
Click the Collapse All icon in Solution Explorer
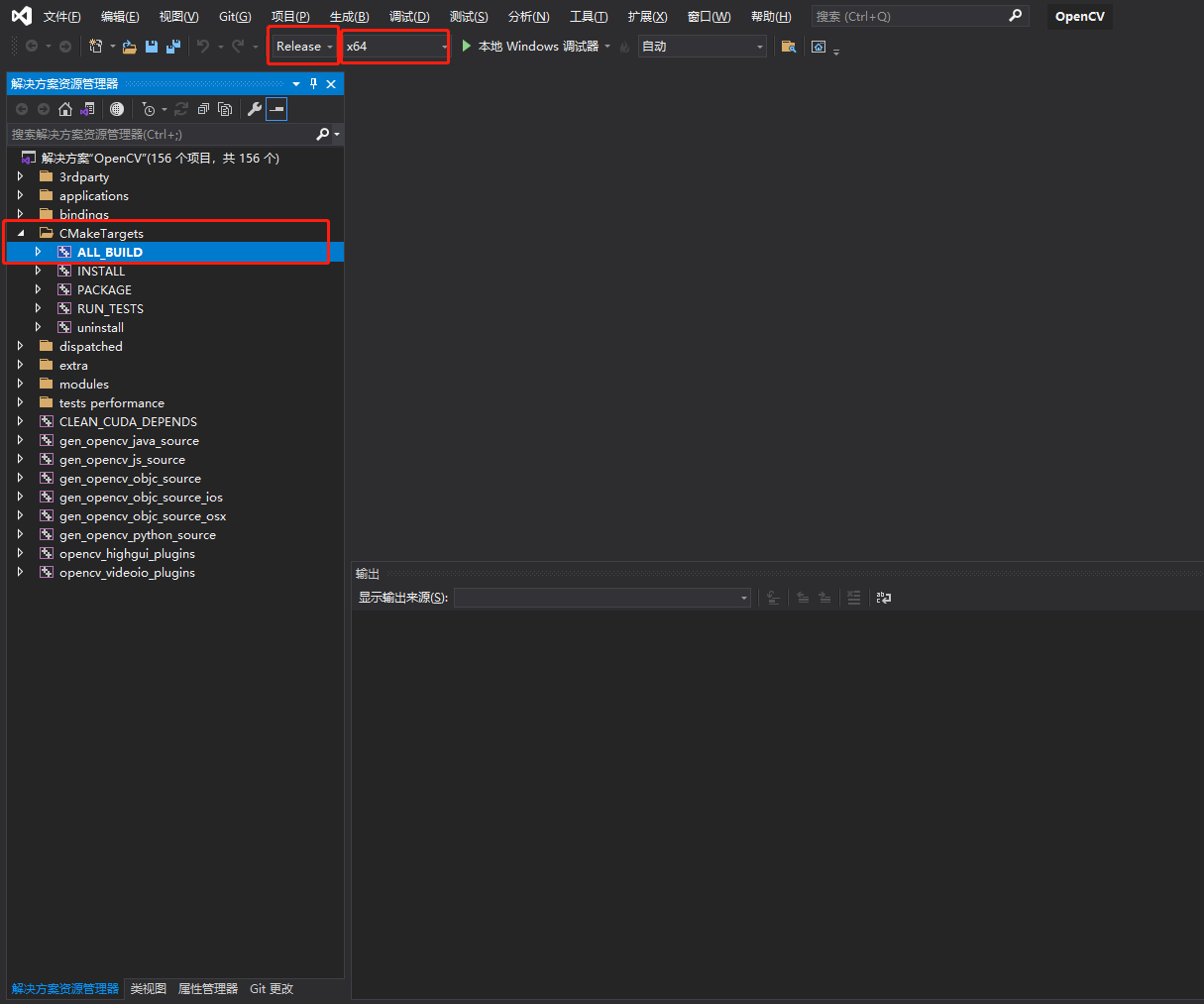203,109
